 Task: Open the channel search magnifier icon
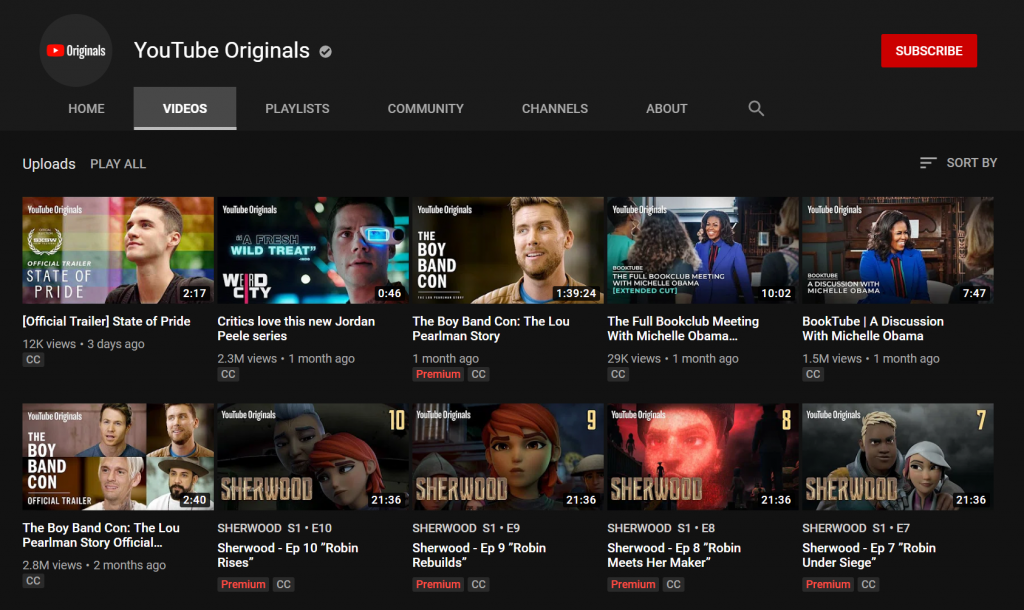tap(756, 108)
